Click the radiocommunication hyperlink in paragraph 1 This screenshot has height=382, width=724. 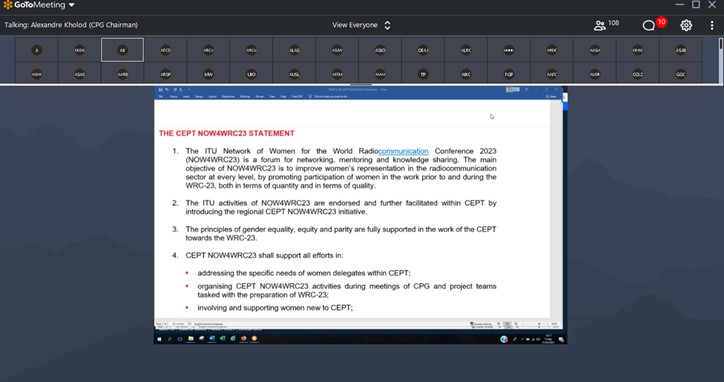(403, 151)
